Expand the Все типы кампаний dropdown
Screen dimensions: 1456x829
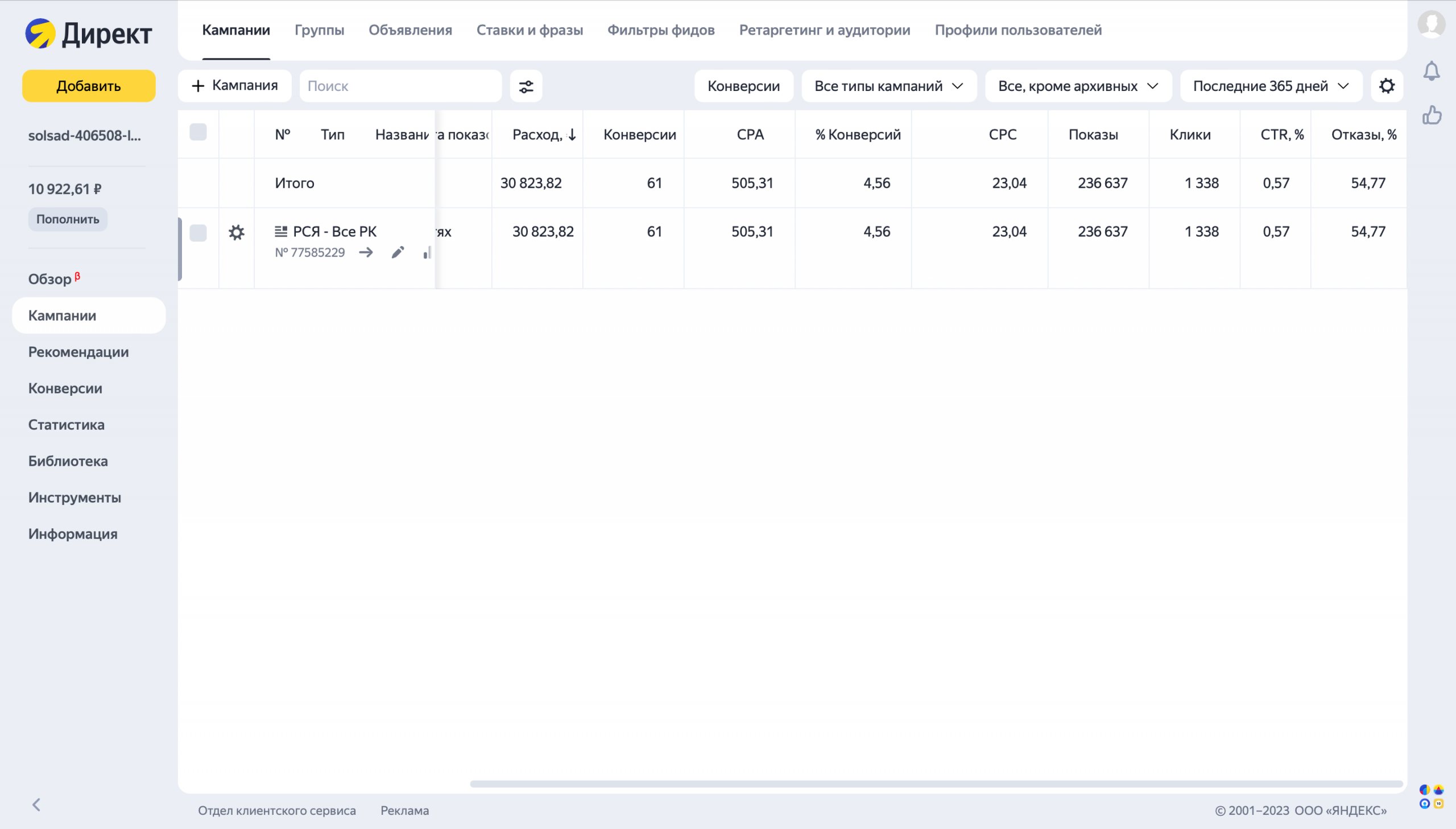tap(888, 86)
